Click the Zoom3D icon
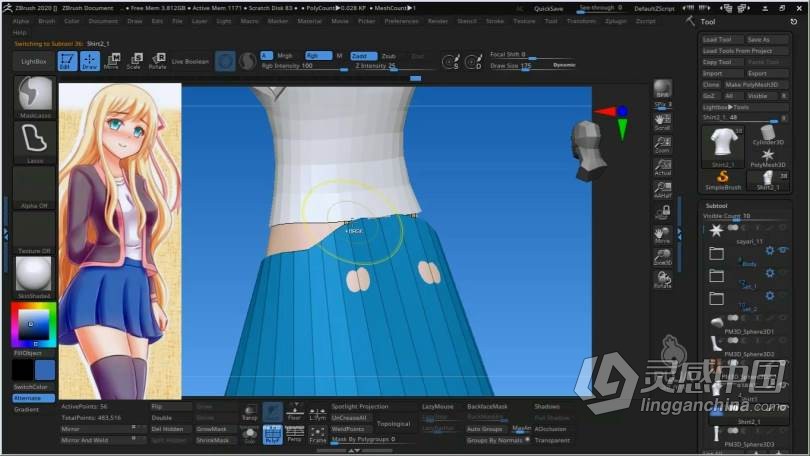The width and height of the screenshot is (810, 456). coord(662,257)
